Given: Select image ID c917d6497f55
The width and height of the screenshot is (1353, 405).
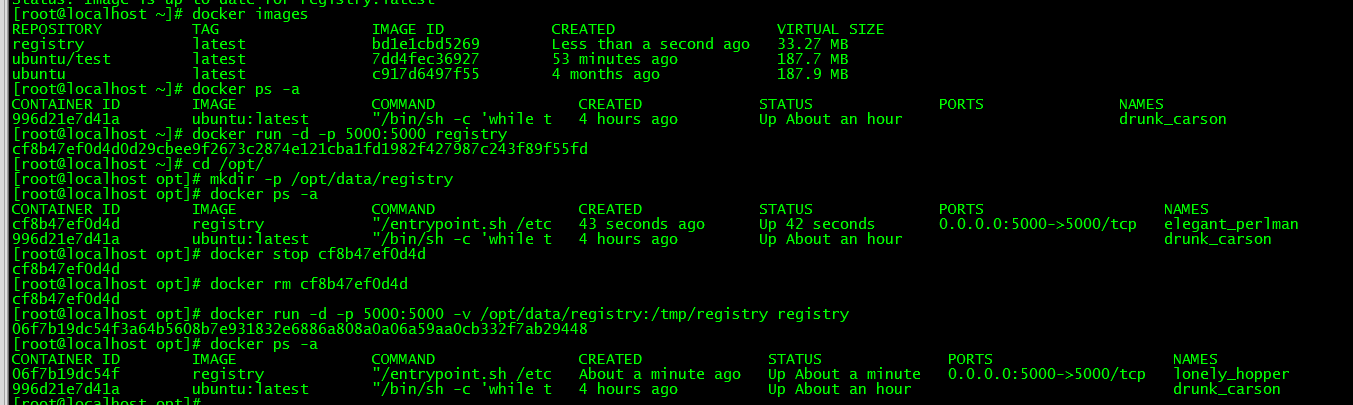Looking at the screenshot, I should (x=425, y=74).
